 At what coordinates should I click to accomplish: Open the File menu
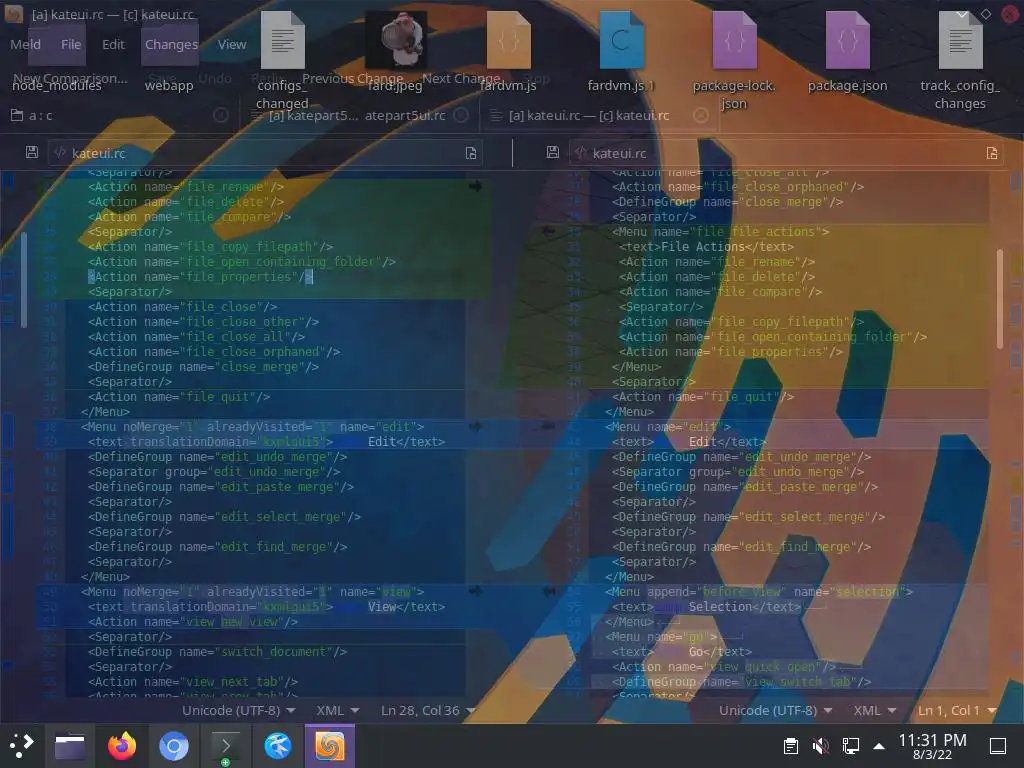click(71, 44)
